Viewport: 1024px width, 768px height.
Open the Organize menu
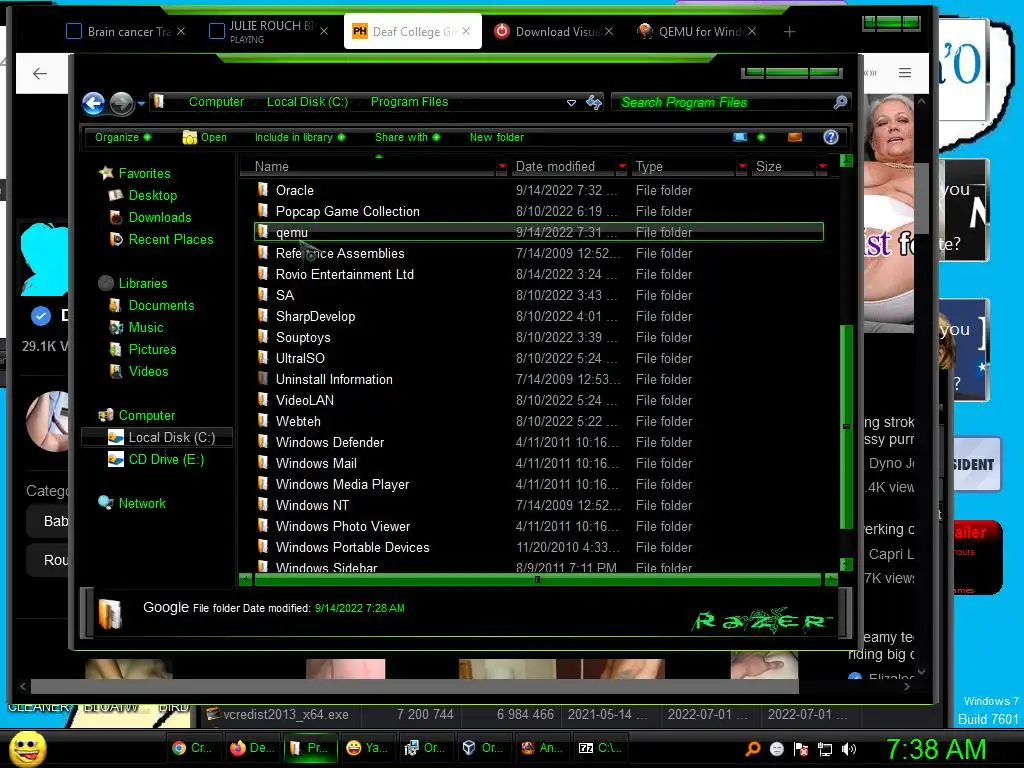pyautogui.click(x=123, y=137)
